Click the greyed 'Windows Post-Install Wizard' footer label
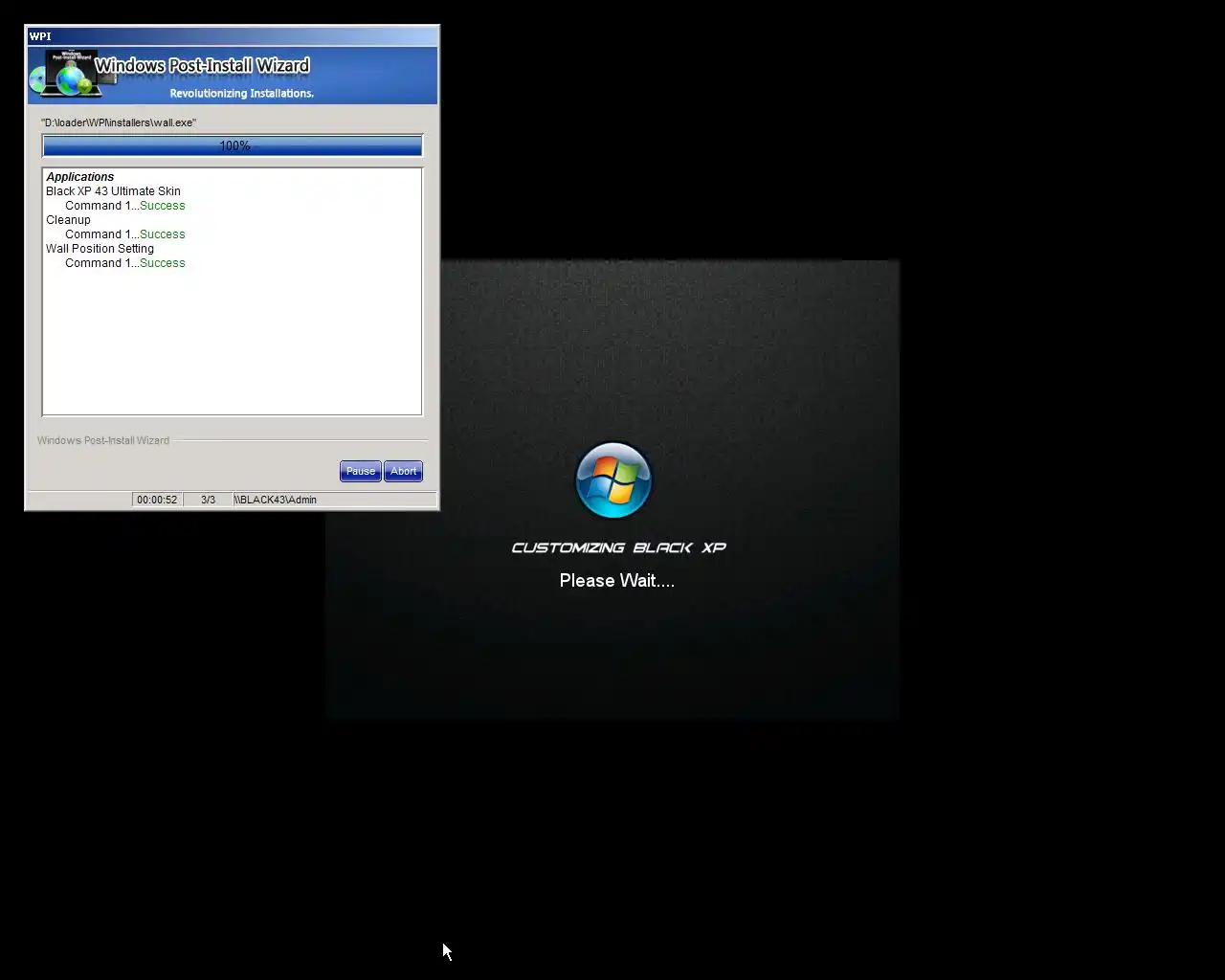 point(103,440)
